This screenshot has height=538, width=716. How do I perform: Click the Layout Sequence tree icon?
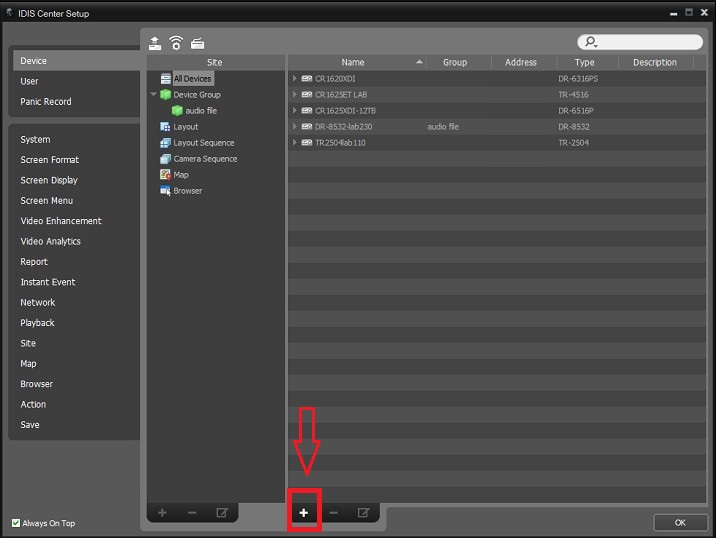165,142
